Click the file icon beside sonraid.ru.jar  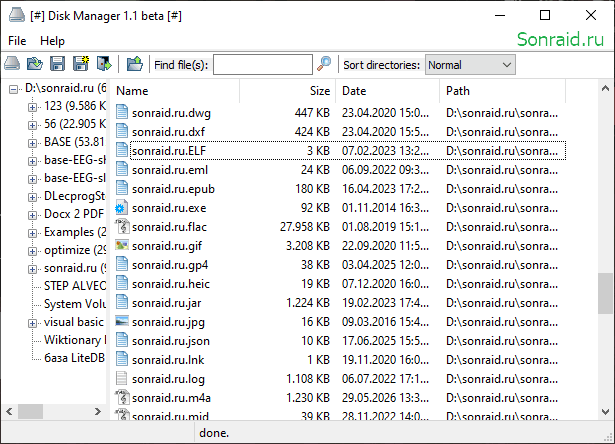122,302
